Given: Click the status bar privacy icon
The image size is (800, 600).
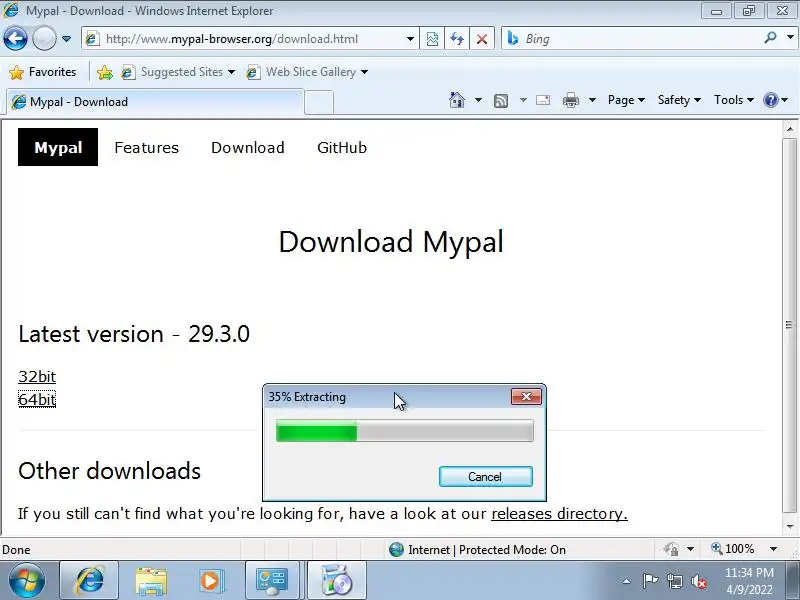Looking at the screenshot, I should (x=671, y=549).
